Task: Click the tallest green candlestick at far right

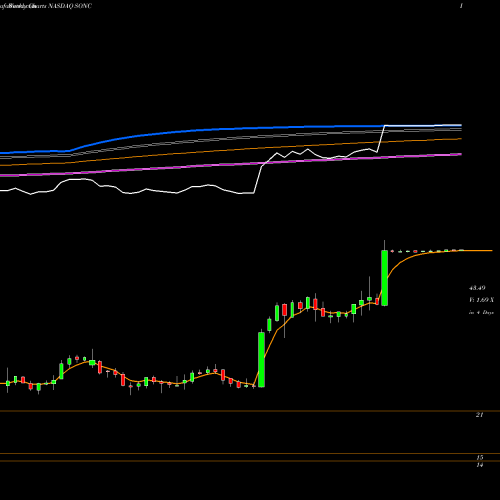Action: [384, 278]
